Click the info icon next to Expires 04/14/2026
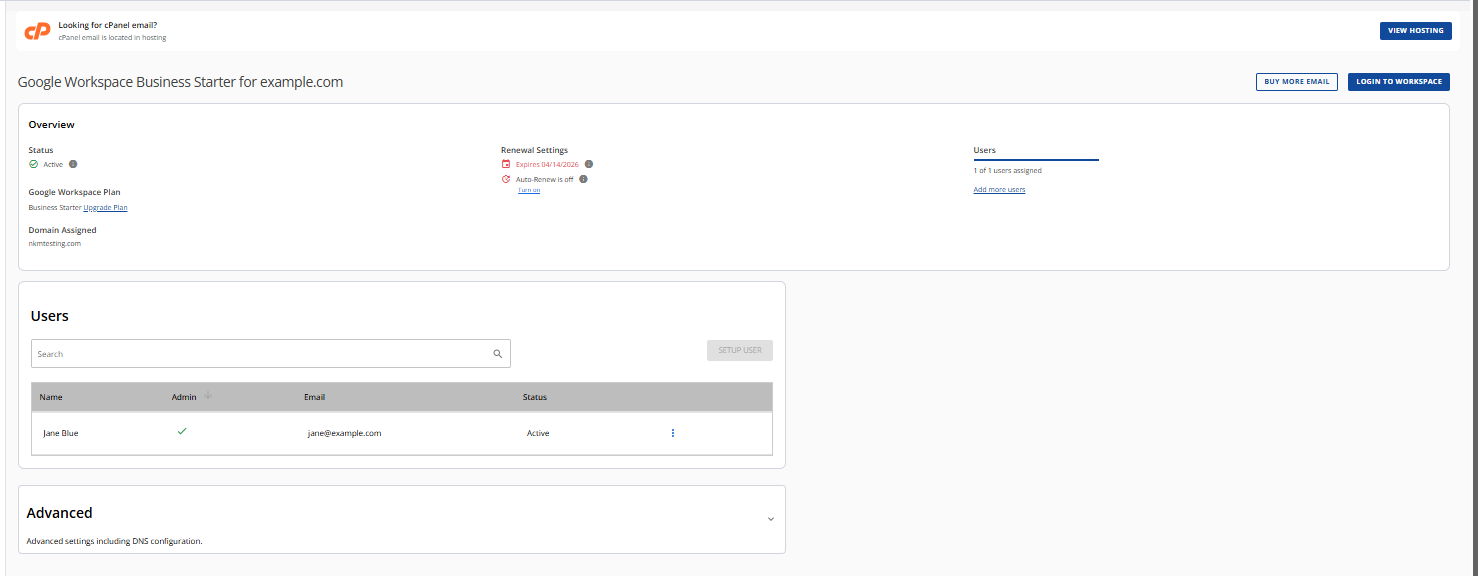Image resolution: width=1478 pixels, height=576 pixels. [588, 164]
